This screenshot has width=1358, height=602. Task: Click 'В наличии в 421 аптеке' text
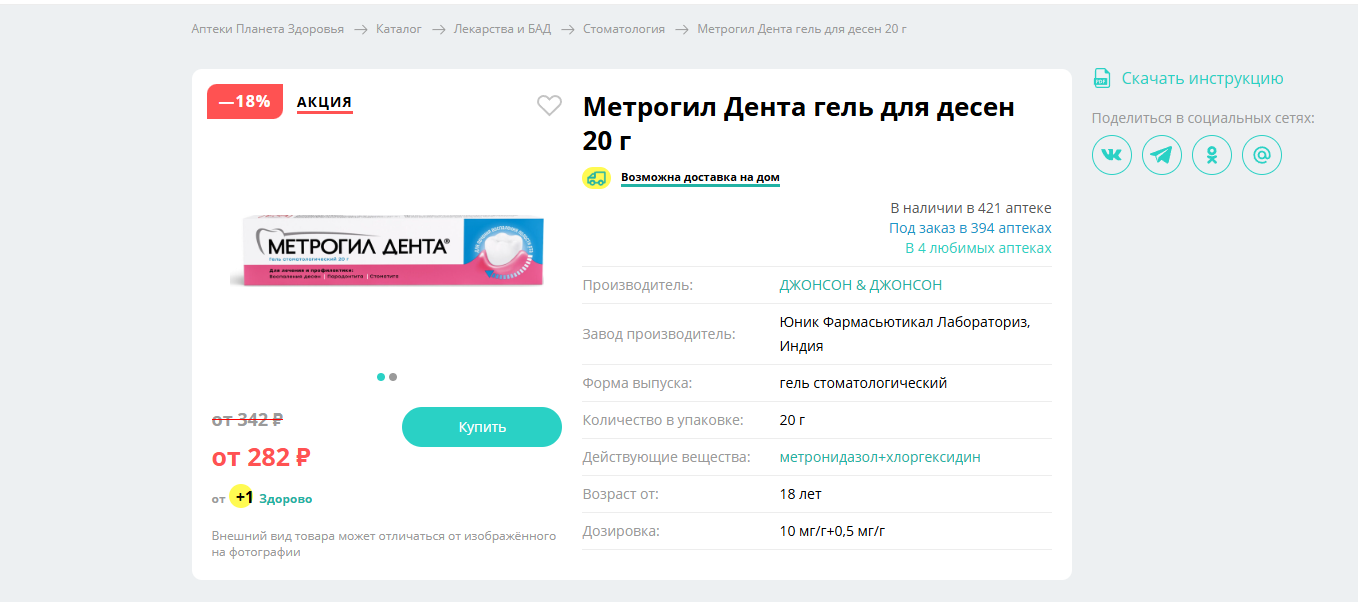coord(971,208)
